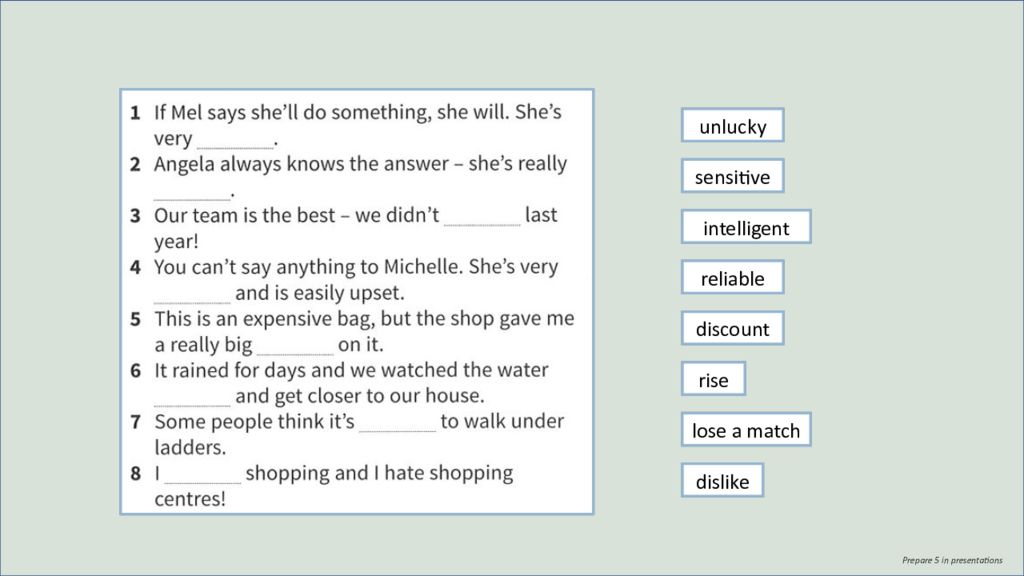Viewport: 1024px width, 576px height.
Task: Click the blank after 'we didn't' in sentence 3
Action: point(482,218)
